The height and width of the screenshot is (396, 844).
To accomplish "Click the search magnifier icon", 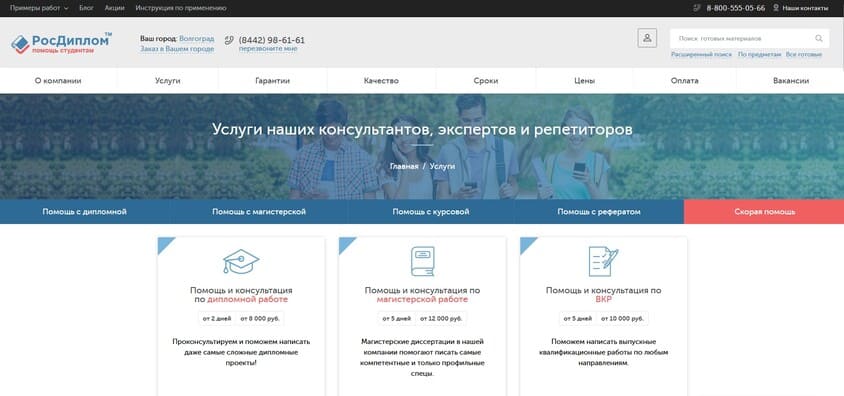I will 819,38.
